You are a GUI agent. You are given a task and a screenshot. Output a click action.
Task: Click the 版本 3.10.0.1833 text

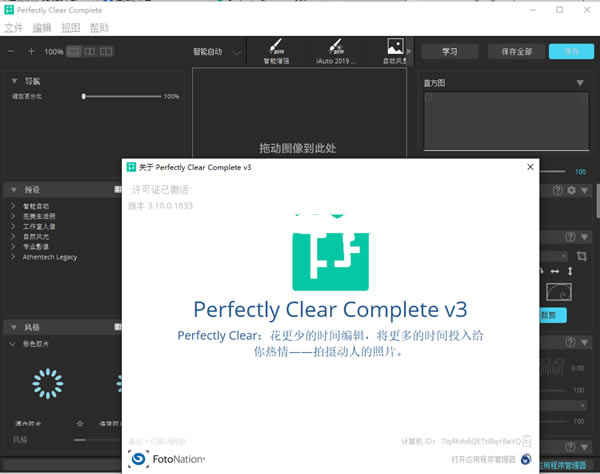point(160,206)
